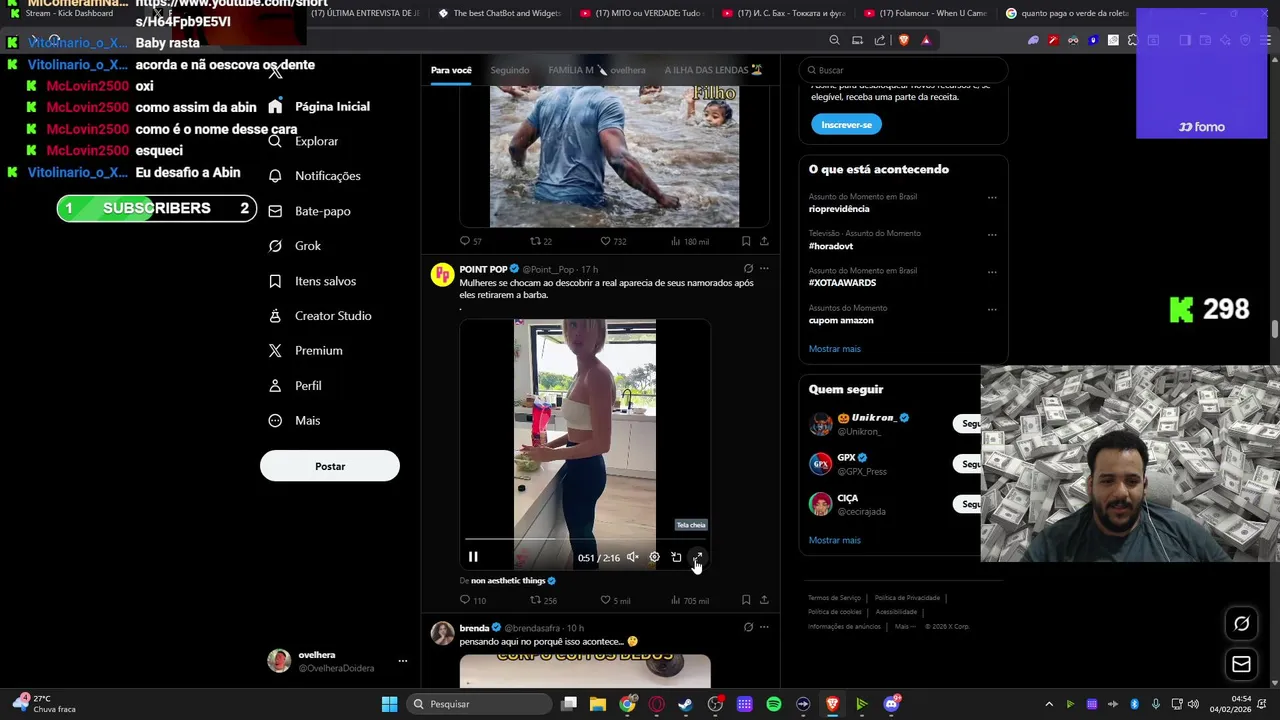The width and height of the screenshot is (1280, 720).
Task: Bookmark the flood video post
Action: [x=746, y=241]
